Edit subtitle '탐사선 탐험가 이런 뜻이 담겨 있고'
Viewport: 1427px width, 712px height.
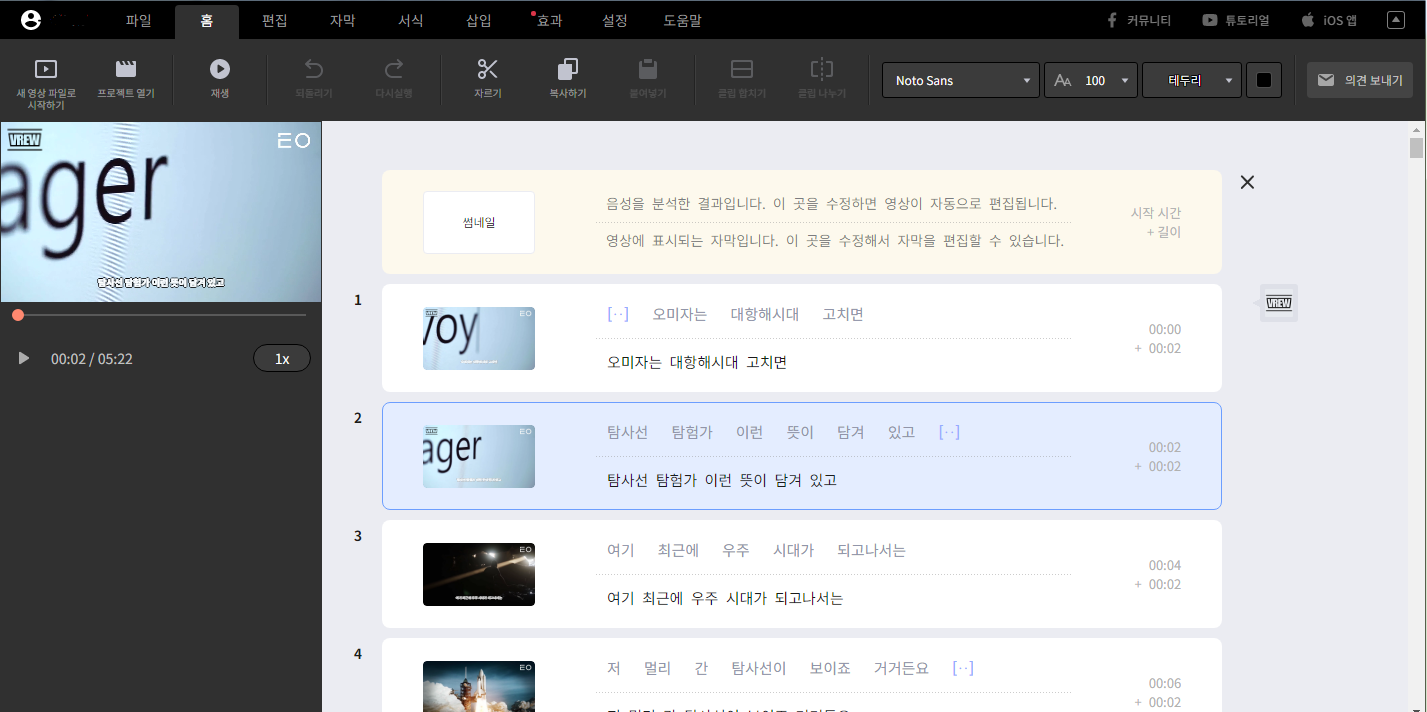(722, 480)
